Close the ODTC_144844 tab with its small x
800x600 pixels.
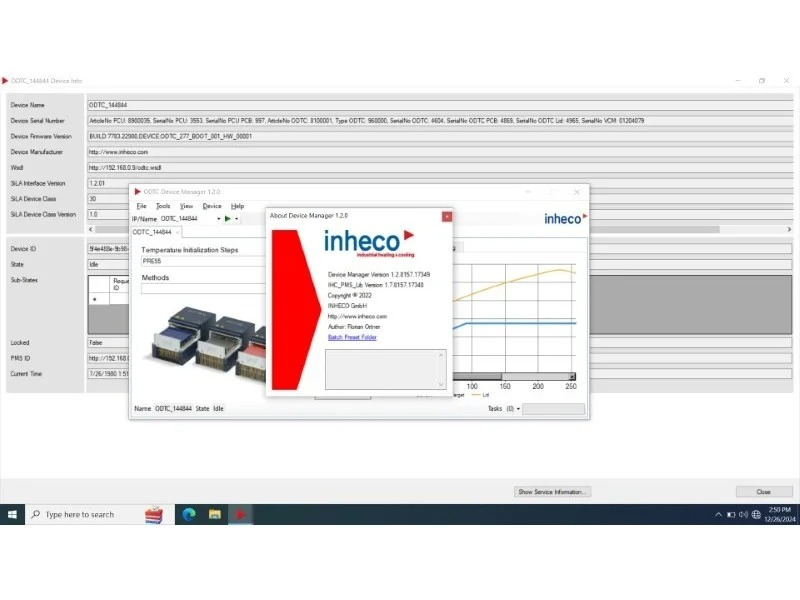178,232
